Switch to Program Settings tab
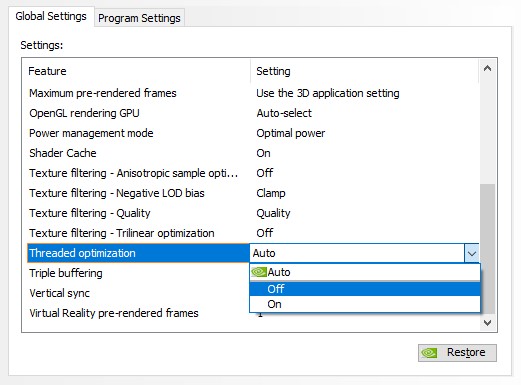Image resolution: width=521 pixels, height=385 pixels. 139,18
